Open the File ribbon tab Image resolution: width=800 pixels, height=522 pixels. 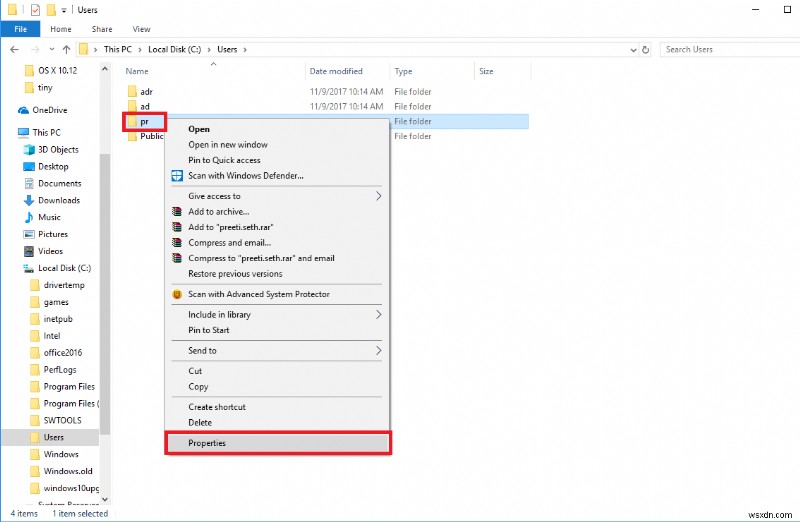tap(20, 29)
